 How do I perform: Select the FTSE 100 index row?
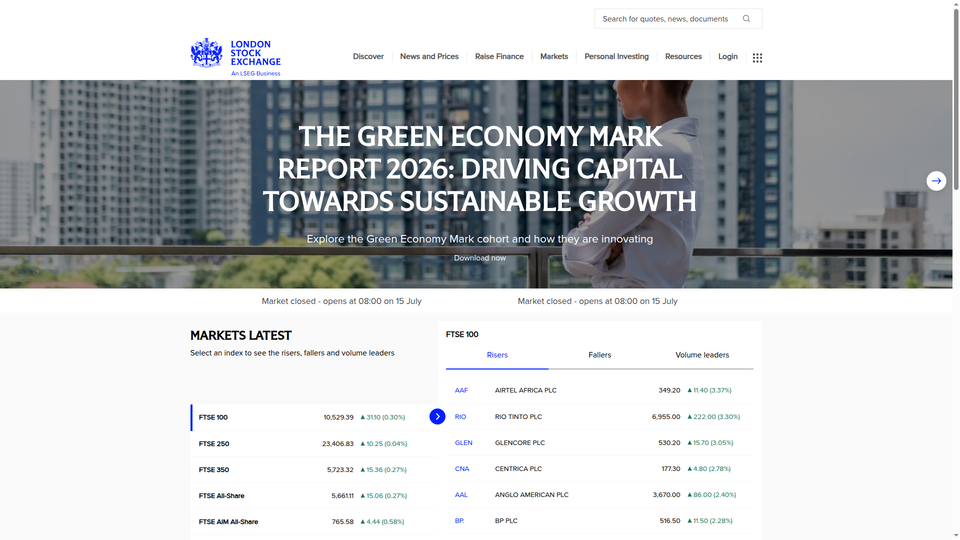(313, 417)
